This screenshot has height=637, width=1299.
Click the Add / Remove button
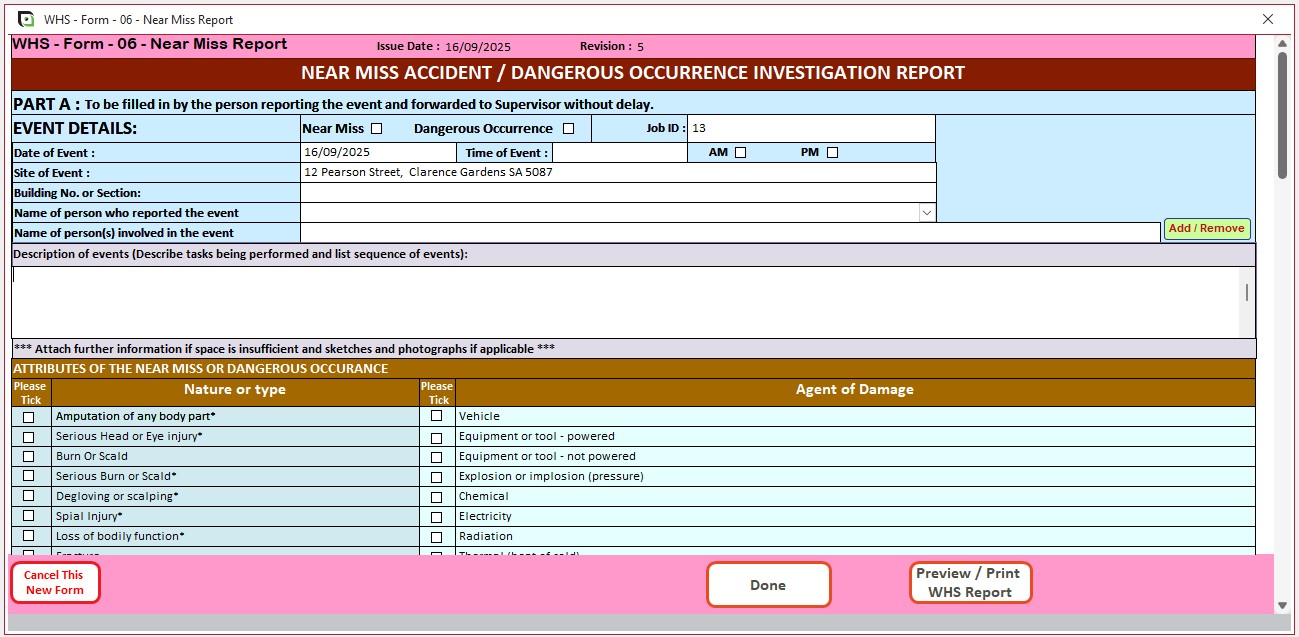[x=1206, y=228]
